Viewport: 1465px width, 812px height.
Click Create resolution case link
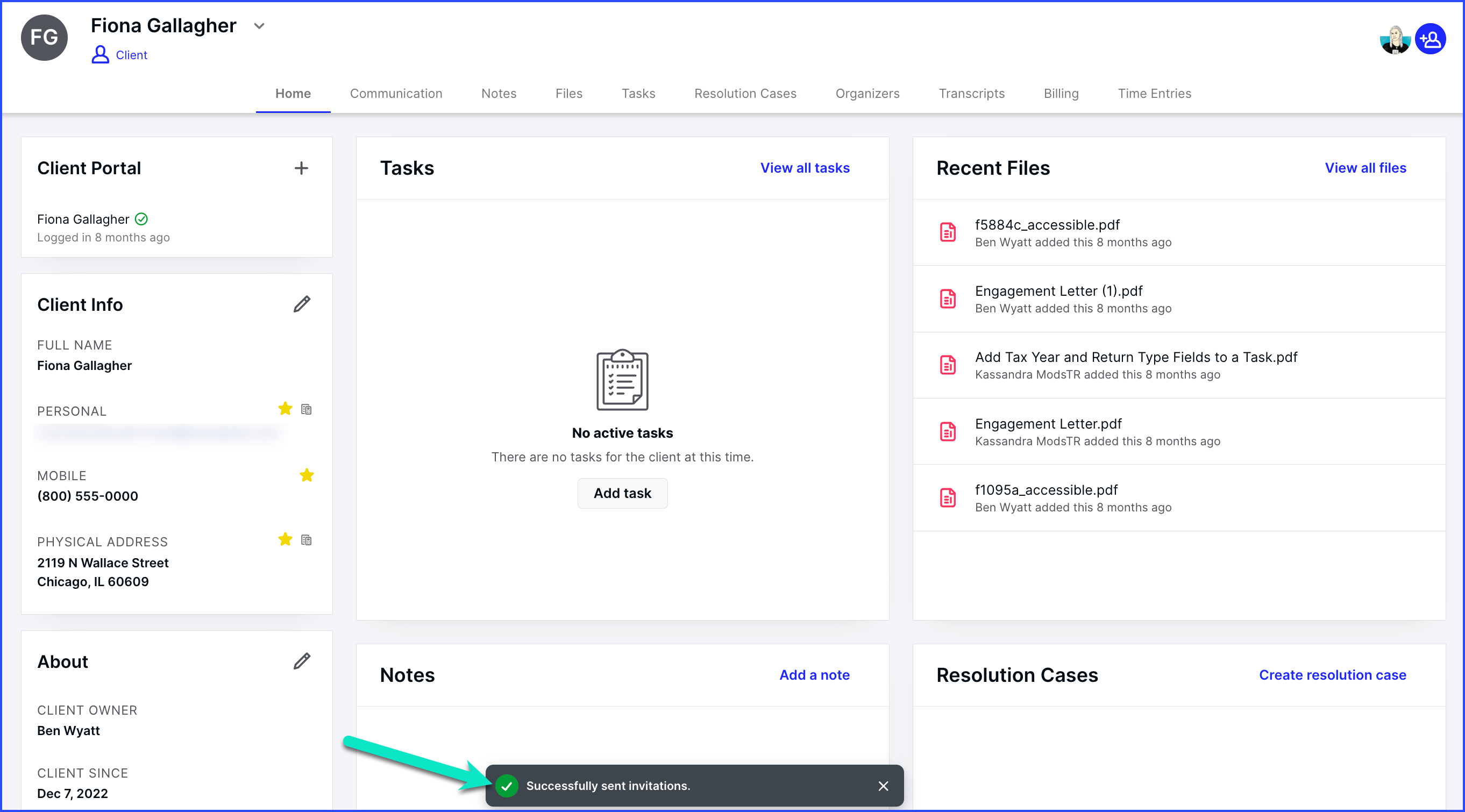coord(1333,675)
